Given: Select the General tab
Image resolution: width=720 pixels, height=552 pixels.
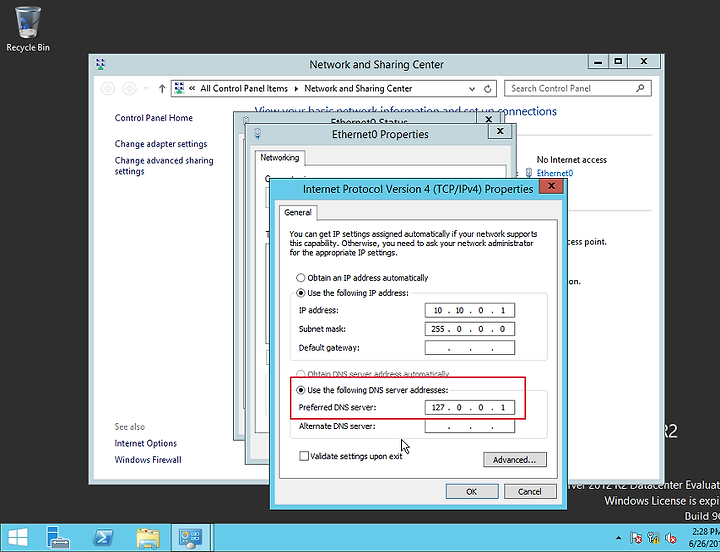Looking at the screenshot, I should [x=298, y=212].
